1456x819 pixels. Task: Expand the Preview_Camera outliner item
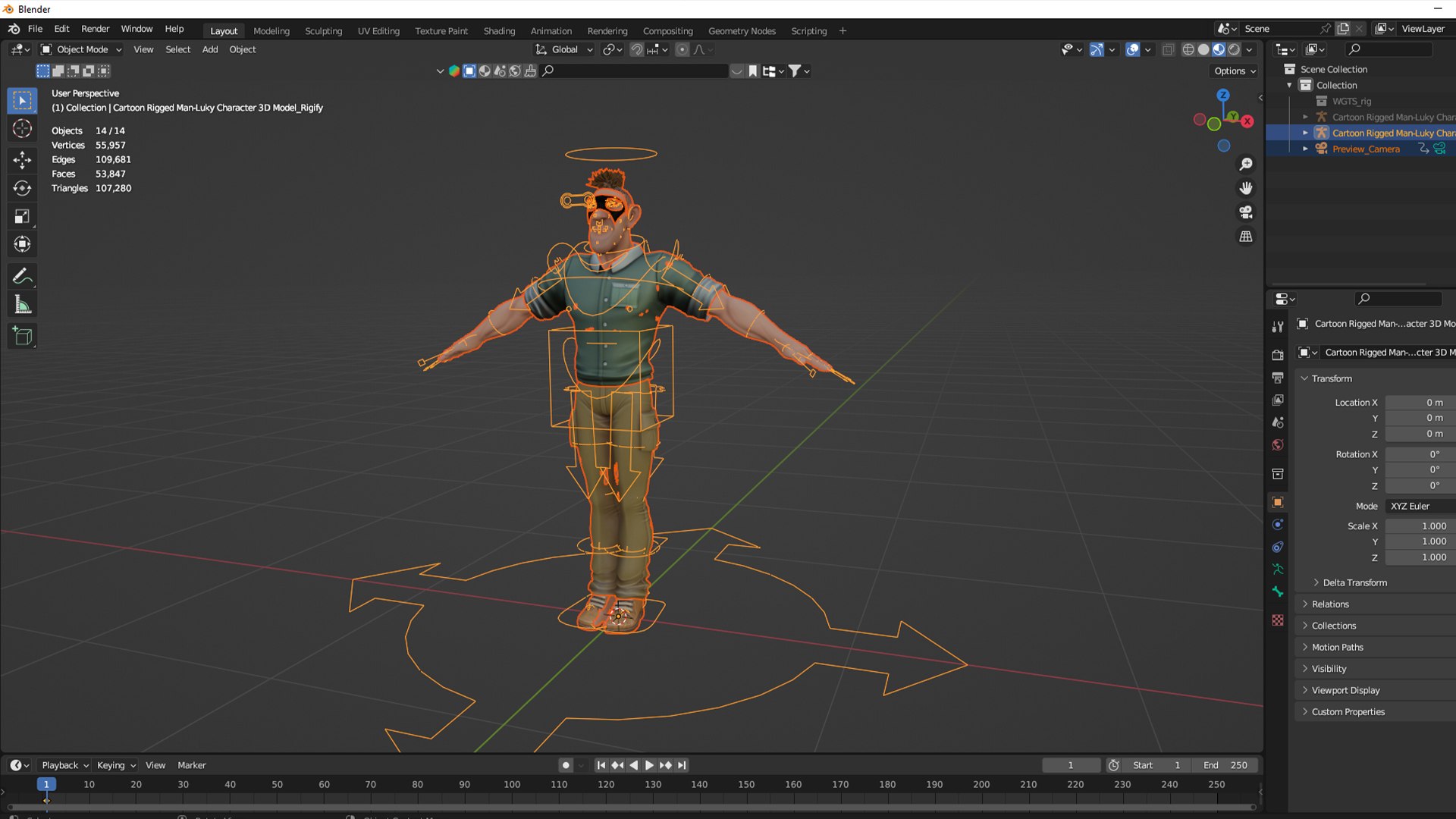(1305, 149)
